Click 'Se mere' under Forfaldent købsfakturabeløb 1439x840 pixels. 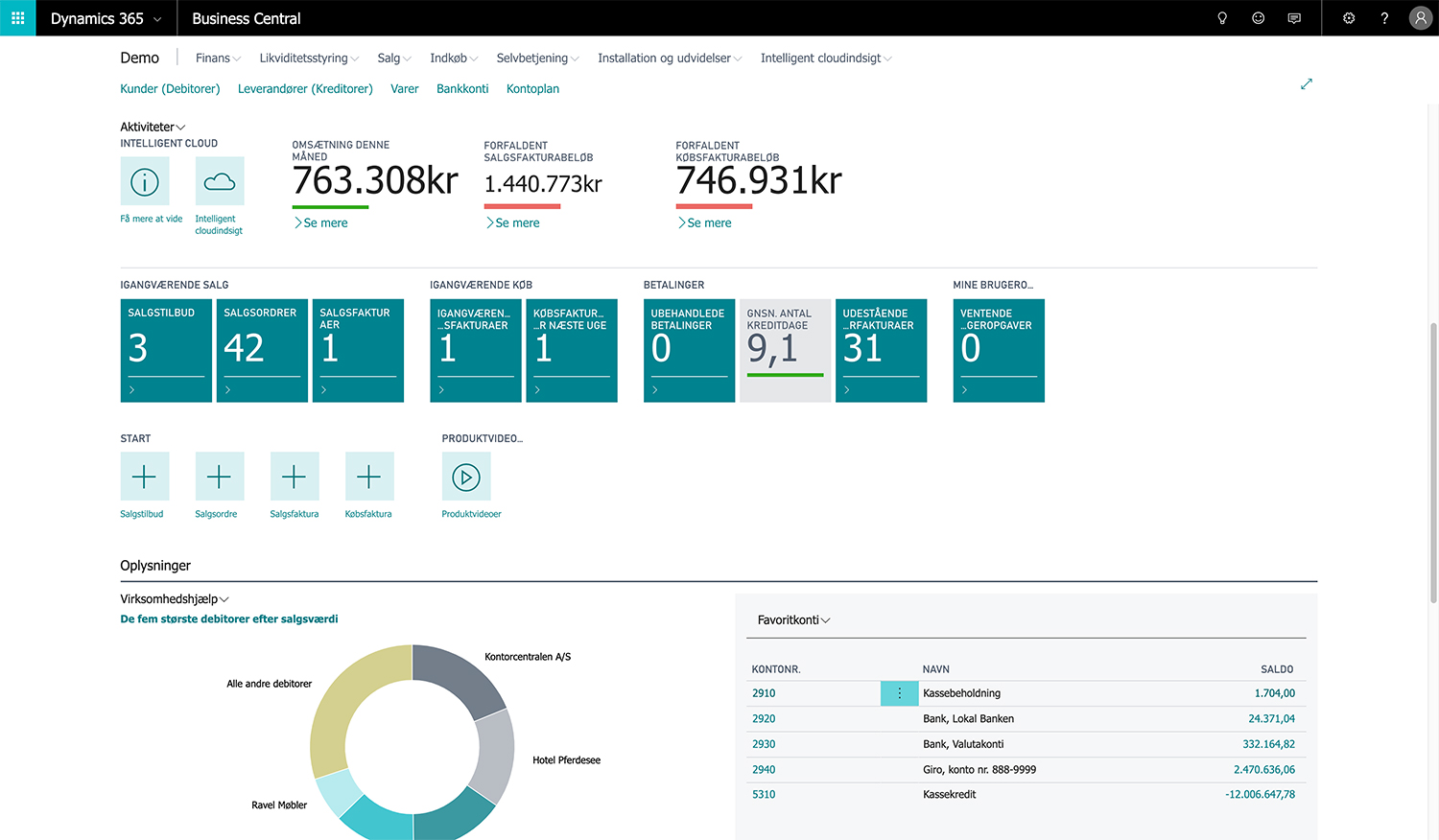click(705, 223)
